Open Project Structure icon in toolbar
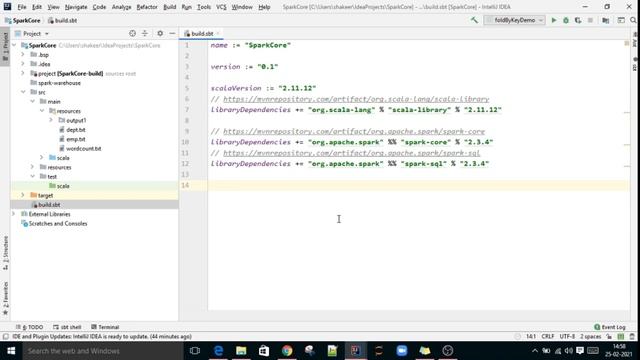Screen dimensions: 640x360 [606, 20]
